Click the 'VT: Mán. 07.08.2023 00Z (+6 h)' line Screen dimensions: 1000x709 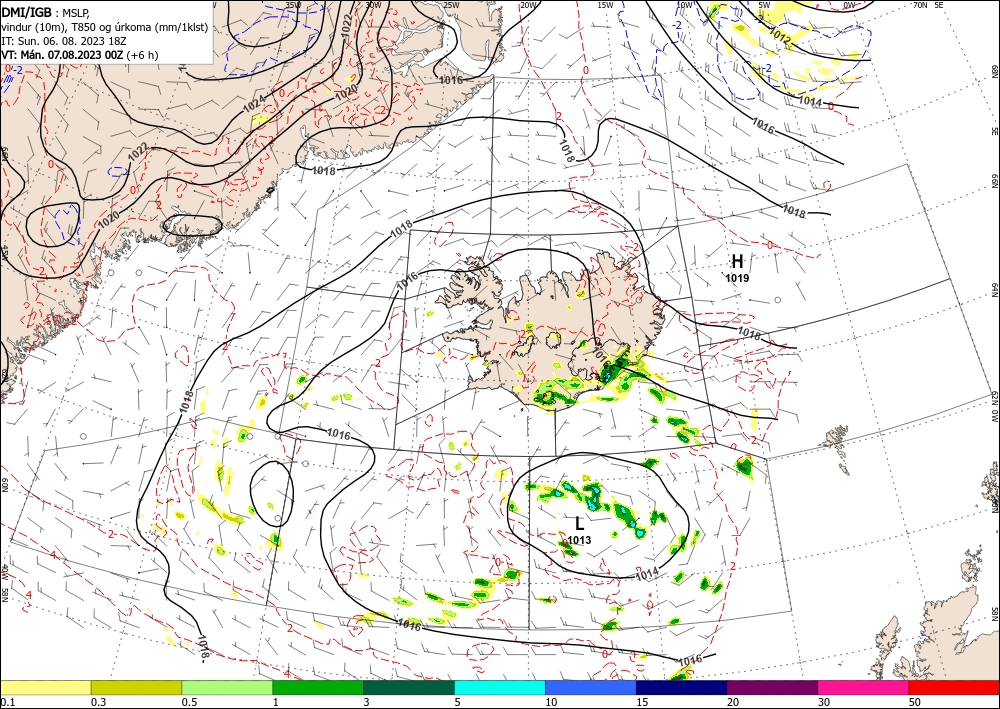80,55
